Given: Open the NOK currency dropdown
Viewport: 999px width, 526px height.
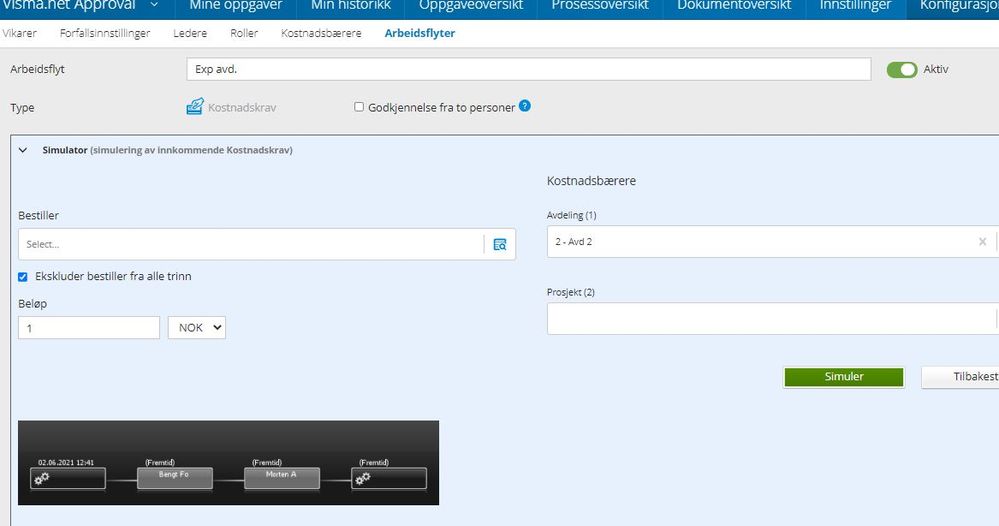Looking at the screenshot, I should pos(197,327).
